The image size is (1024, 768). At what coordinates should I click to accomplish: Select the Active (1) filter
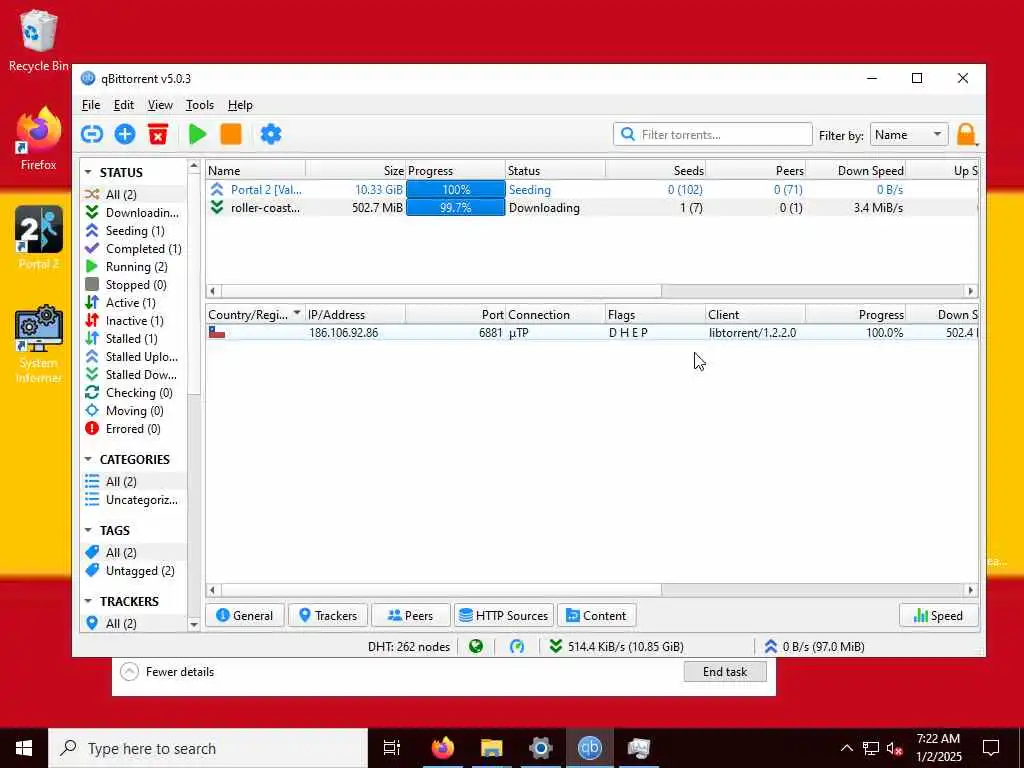[132, 302]
